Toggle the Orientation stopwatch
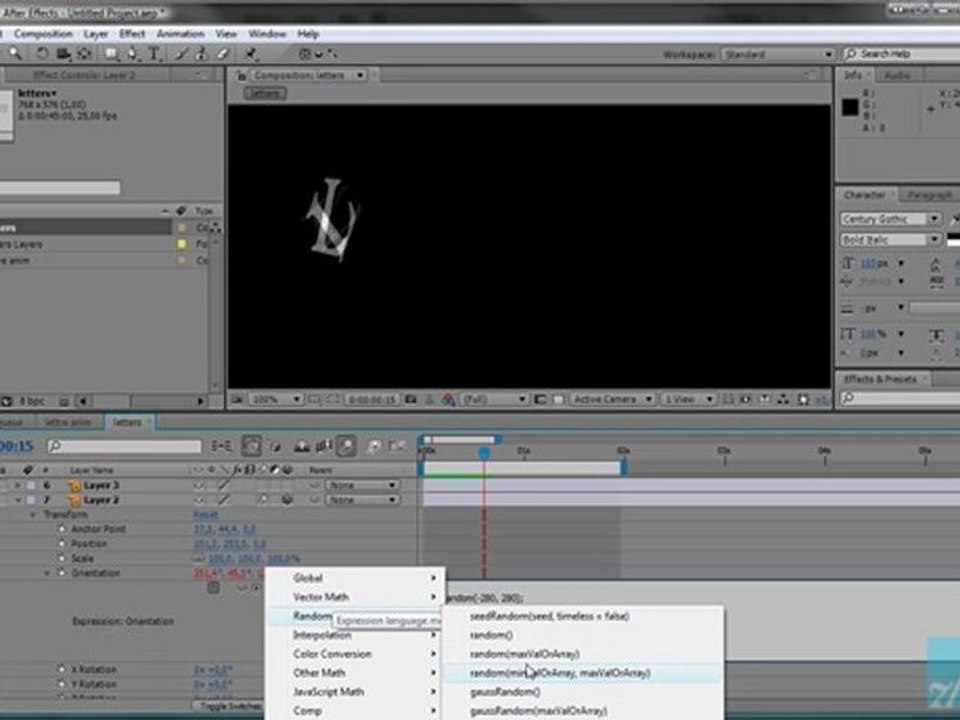 (x=61, y=573)
